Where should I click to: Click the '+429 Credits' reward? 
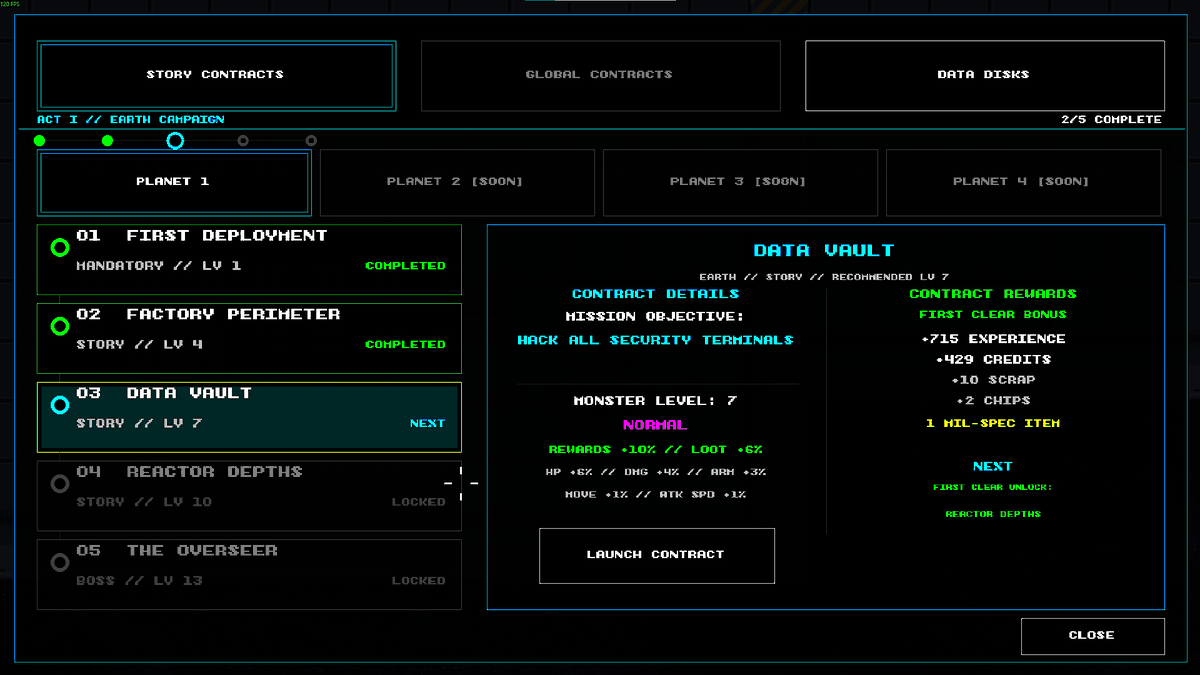[x=993, y=360]
